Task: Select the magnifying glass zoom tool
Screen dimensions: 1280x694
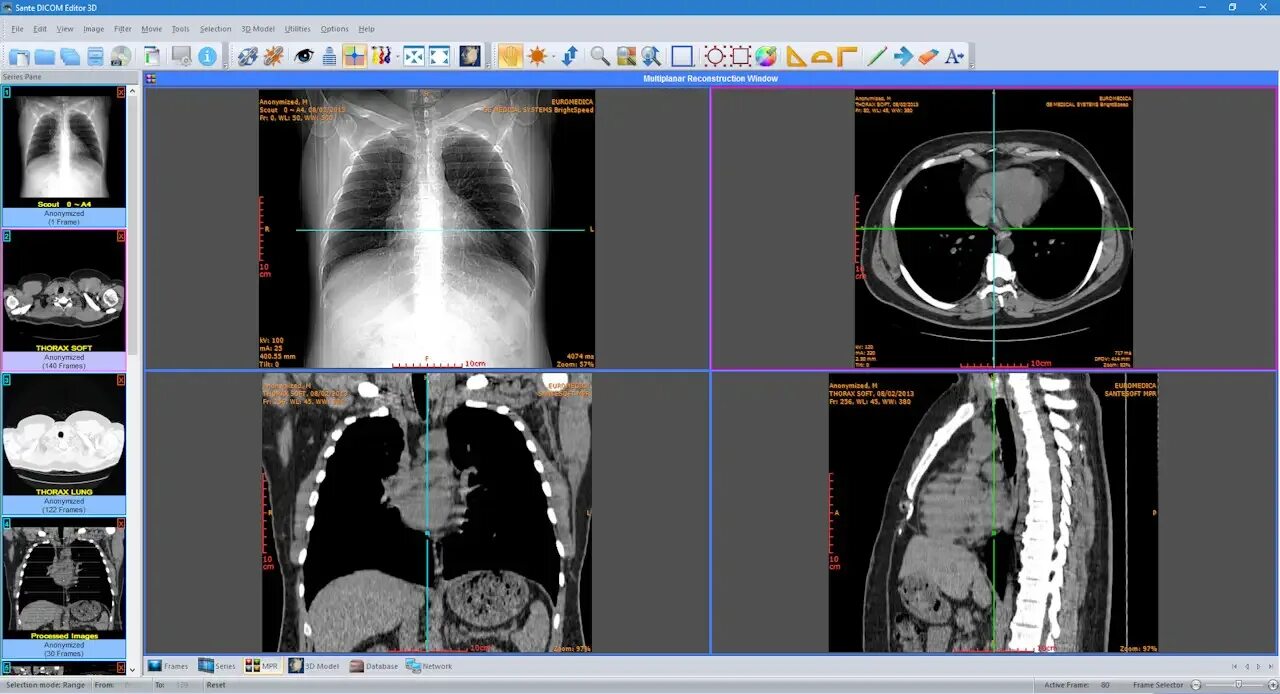Action: (x=600, y=56)
